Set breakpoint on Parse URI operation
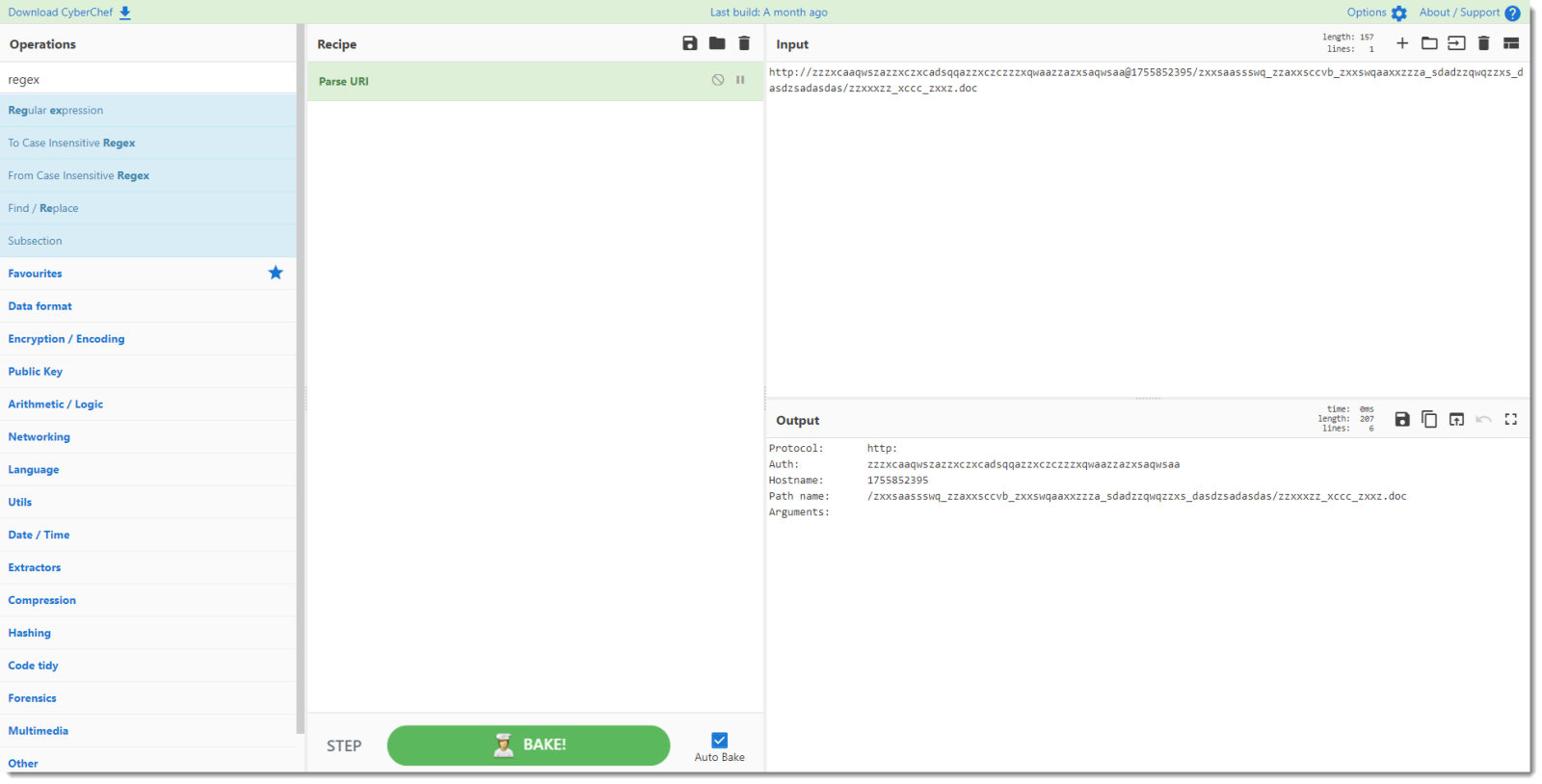1542x784 pixels. tap(740, 80)
